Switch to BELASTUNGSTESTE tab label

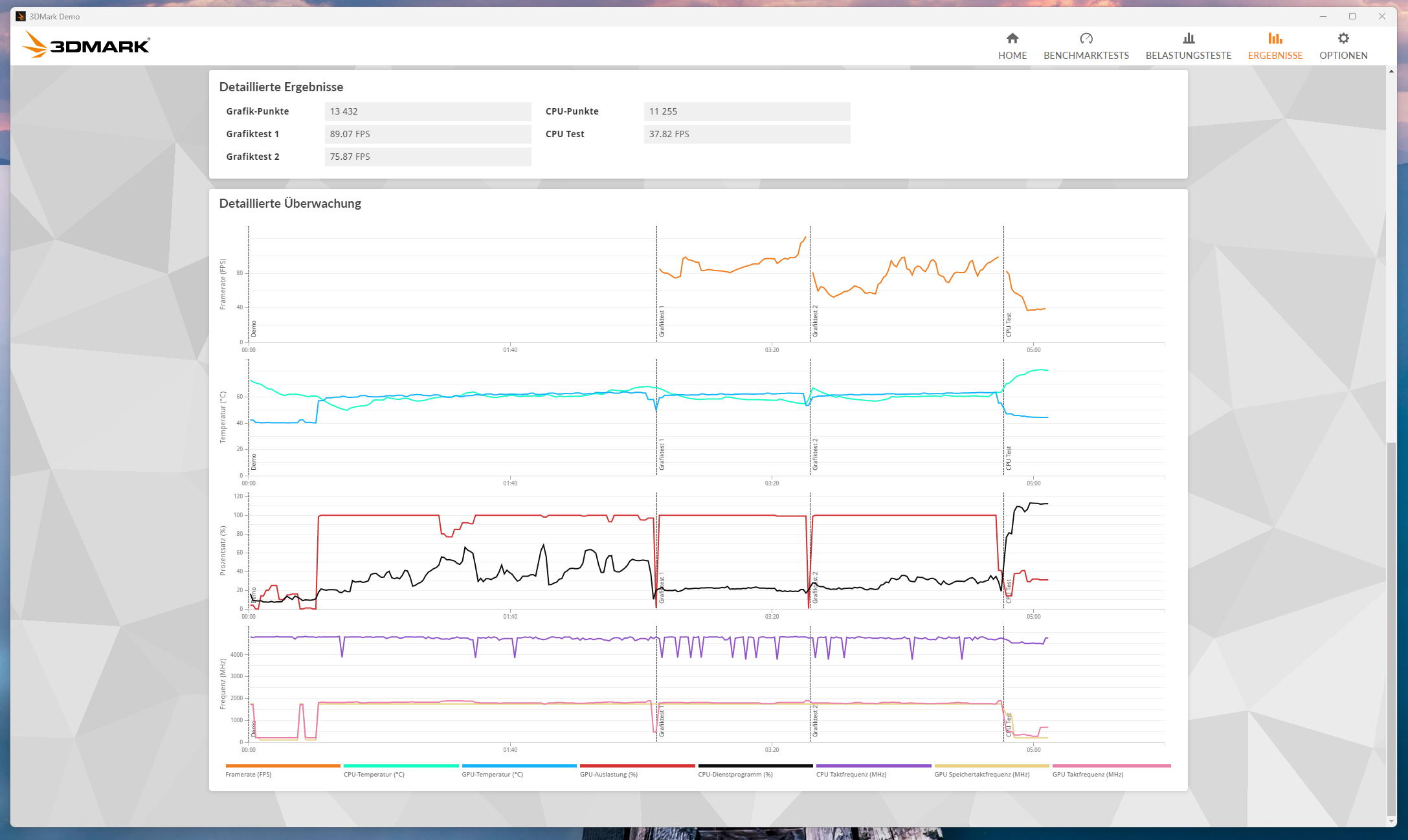[x=1189, y=56]
